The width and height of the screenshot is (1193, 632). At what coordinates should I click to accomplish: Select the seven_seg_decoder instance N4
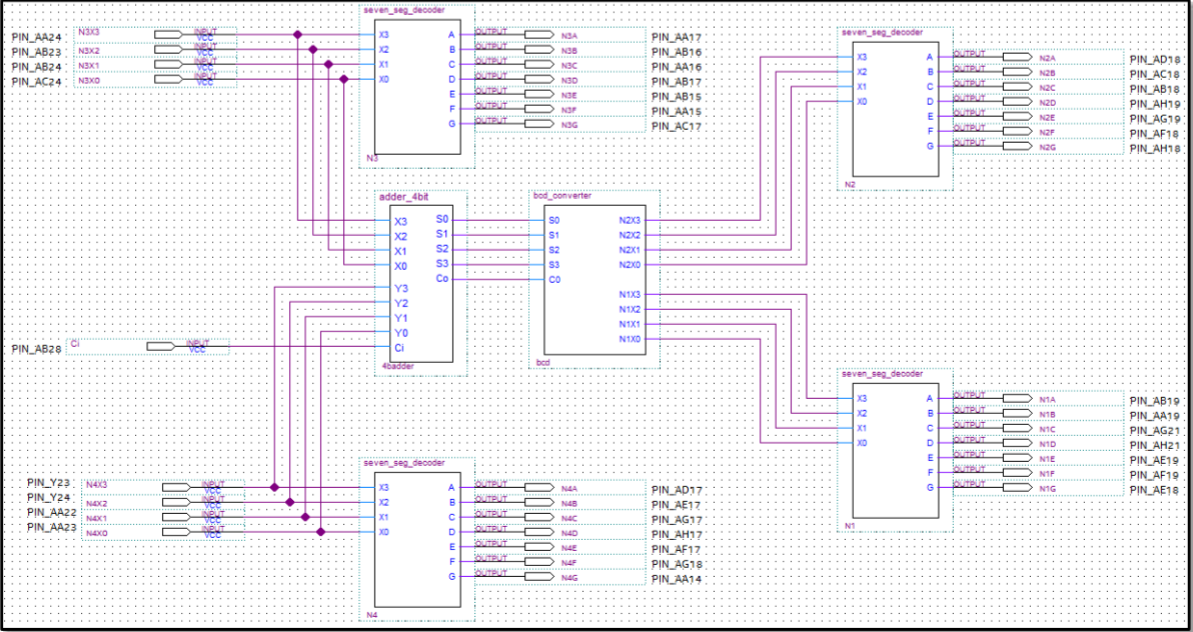tap(417, 540)
